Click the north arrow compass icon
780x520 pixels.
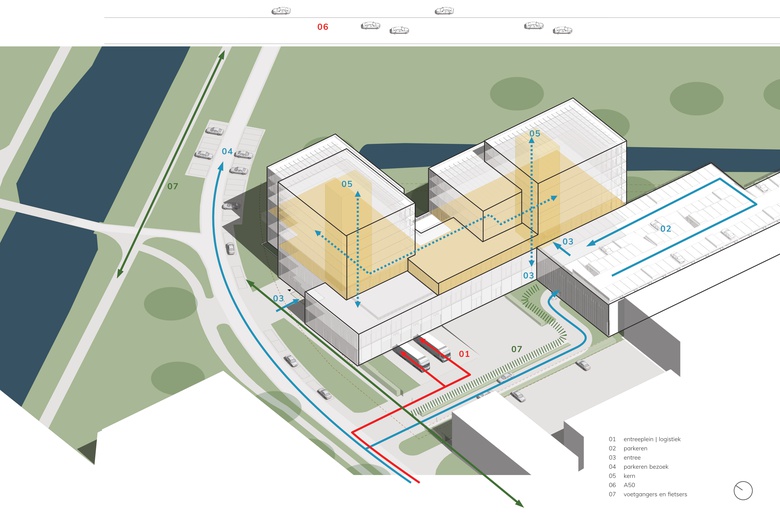click(x=743, y=490)
